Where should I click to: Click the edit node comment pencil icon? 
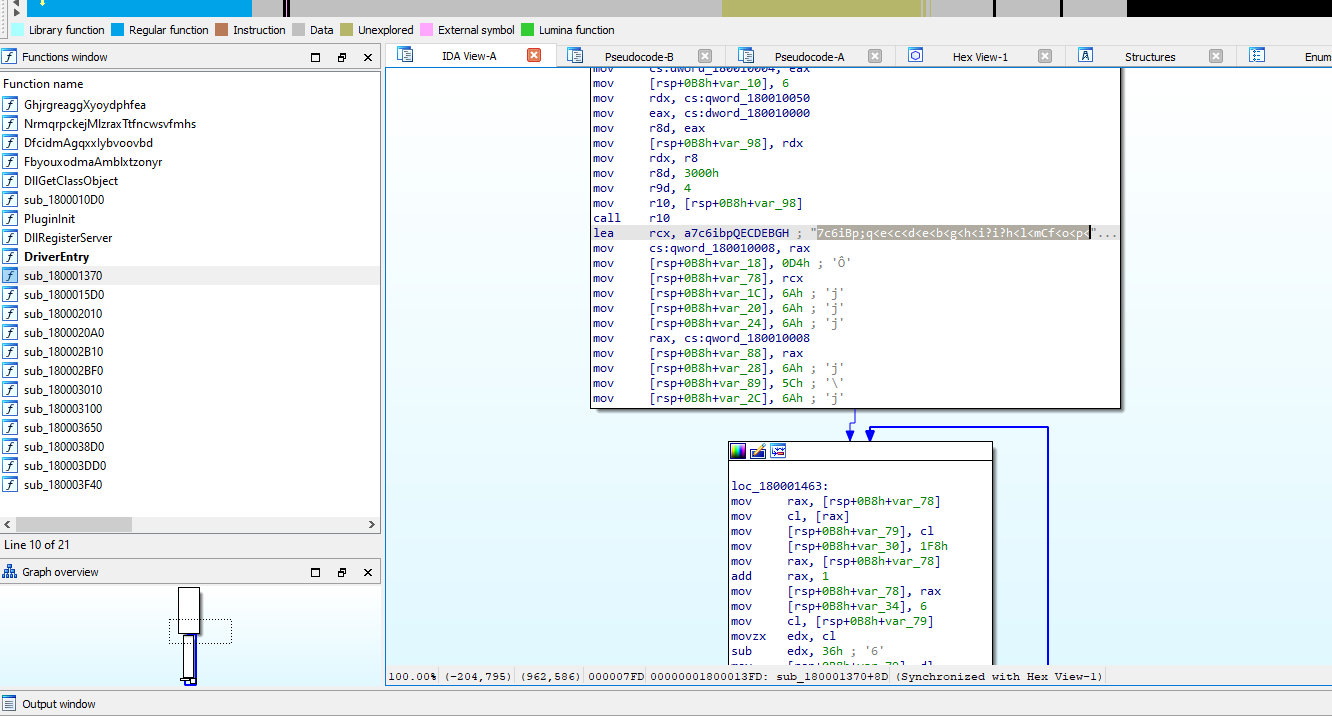coord(758,451)
